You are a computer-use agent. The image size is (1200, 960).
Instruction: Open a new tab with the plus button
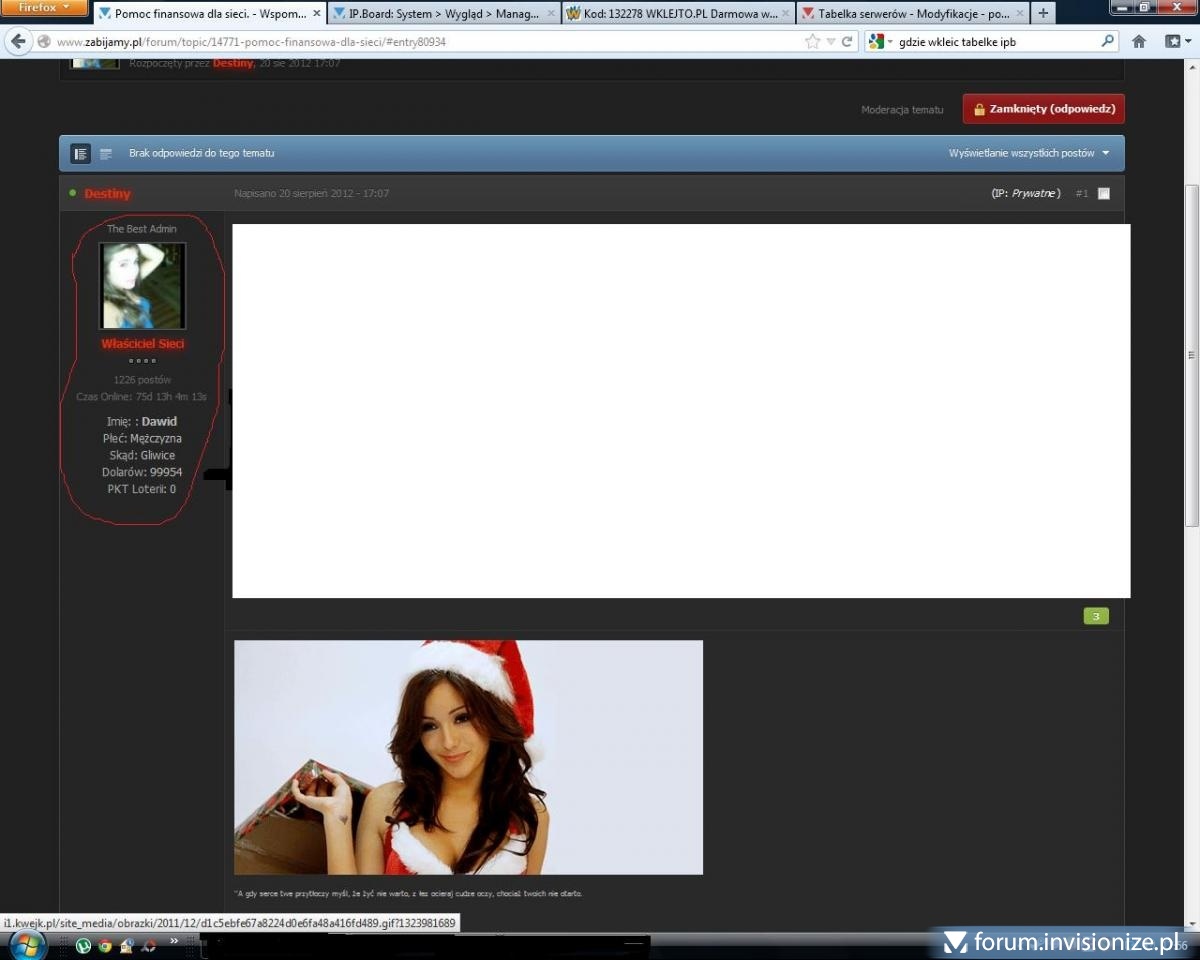click(1043, 13)
